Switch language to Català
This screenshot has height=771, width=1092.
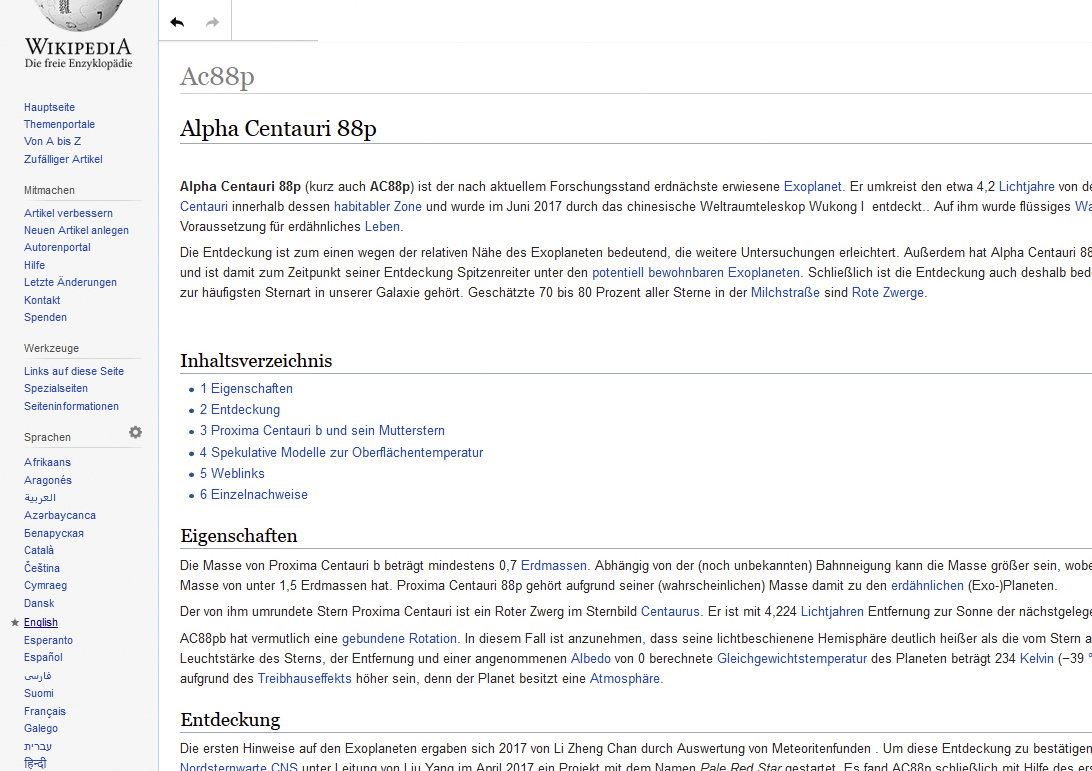[x=38, y=550]
